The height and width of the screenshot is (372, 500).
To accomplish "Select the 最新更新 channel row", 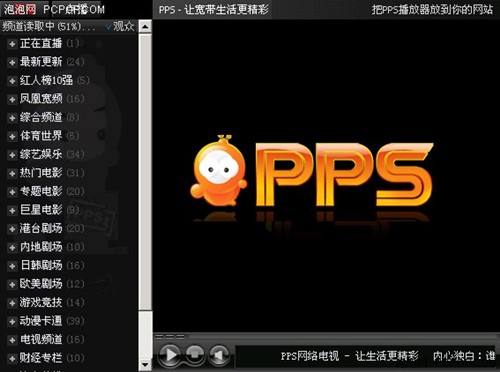I will point(52,62).
